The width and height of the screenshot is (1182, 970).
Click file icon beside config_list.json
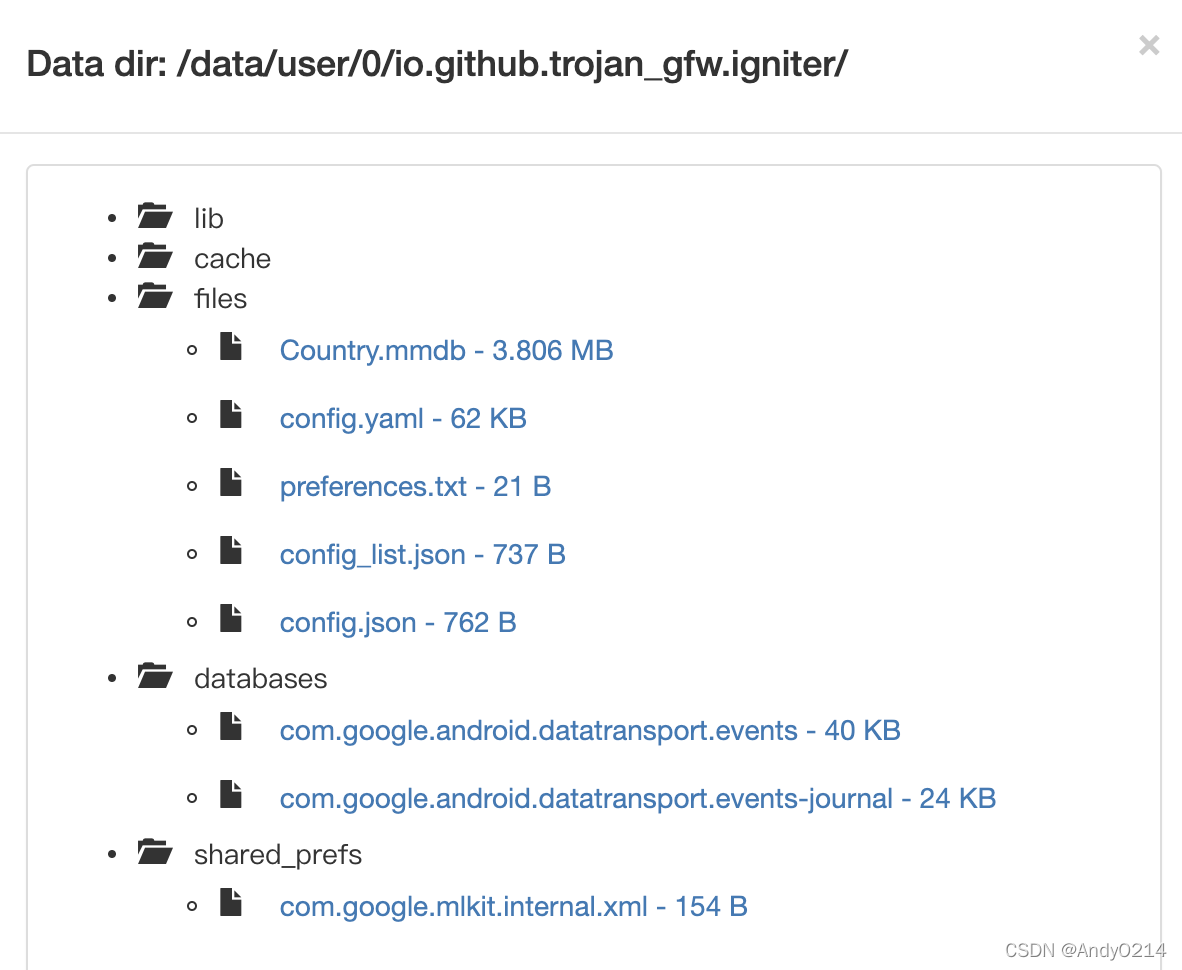pos(231,552)
